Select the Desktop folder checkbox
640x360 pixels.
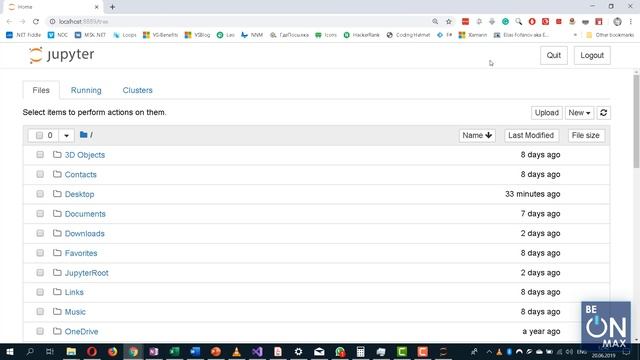click(40, 194)
